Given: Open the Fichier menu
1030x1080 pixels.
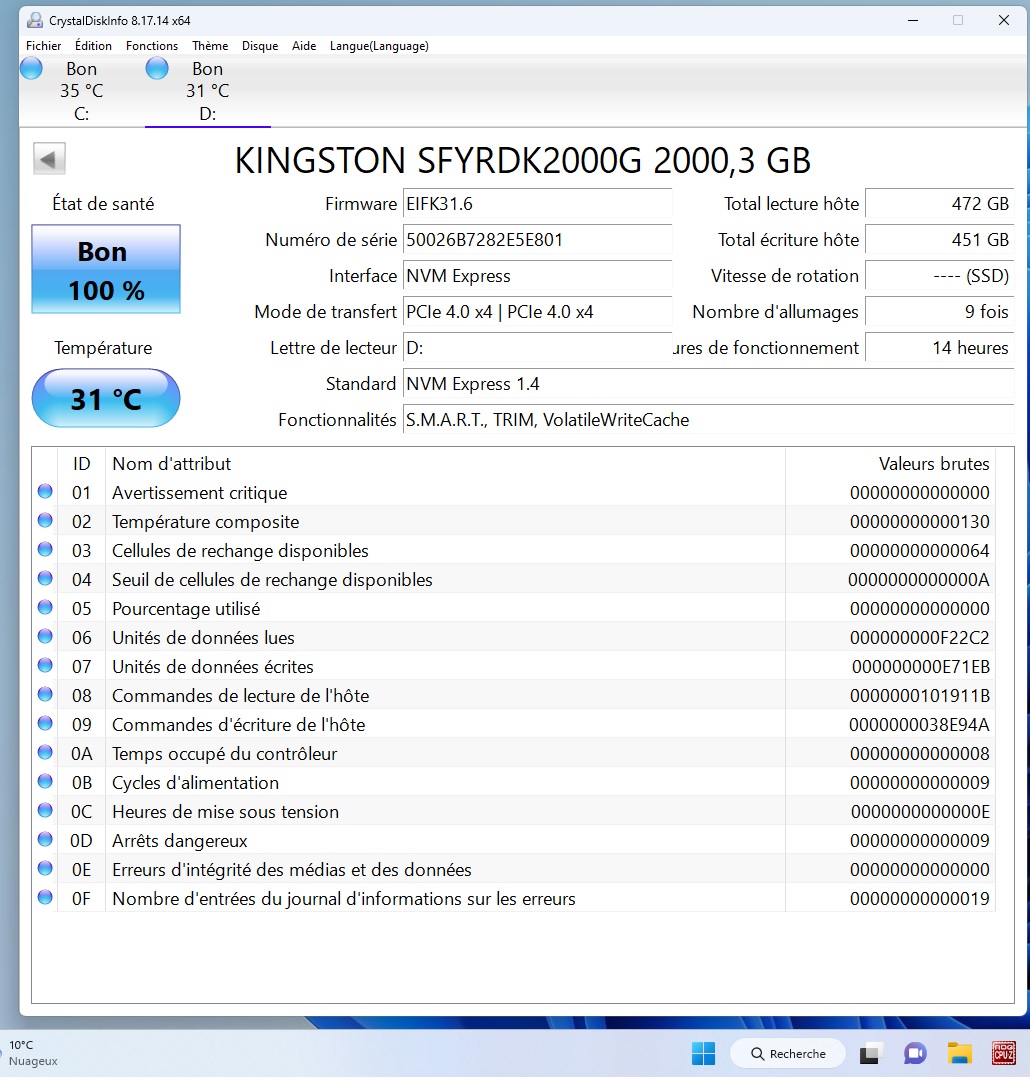Looking at the screenshot, I should pyautogui.click(x=43, y=45).
